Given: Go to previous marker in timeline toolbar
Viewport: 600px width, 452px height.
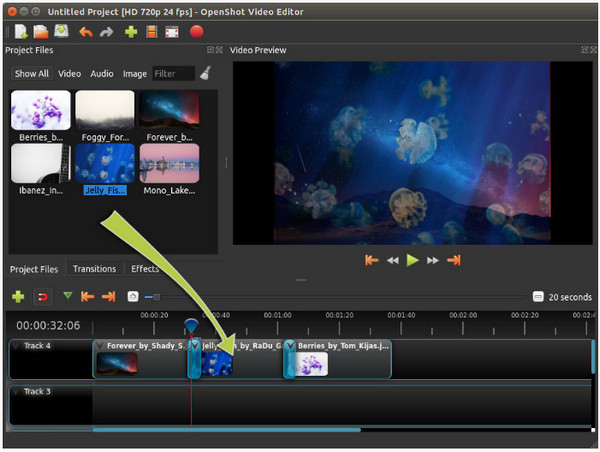Looking at the screenshot, I should 88,296.
